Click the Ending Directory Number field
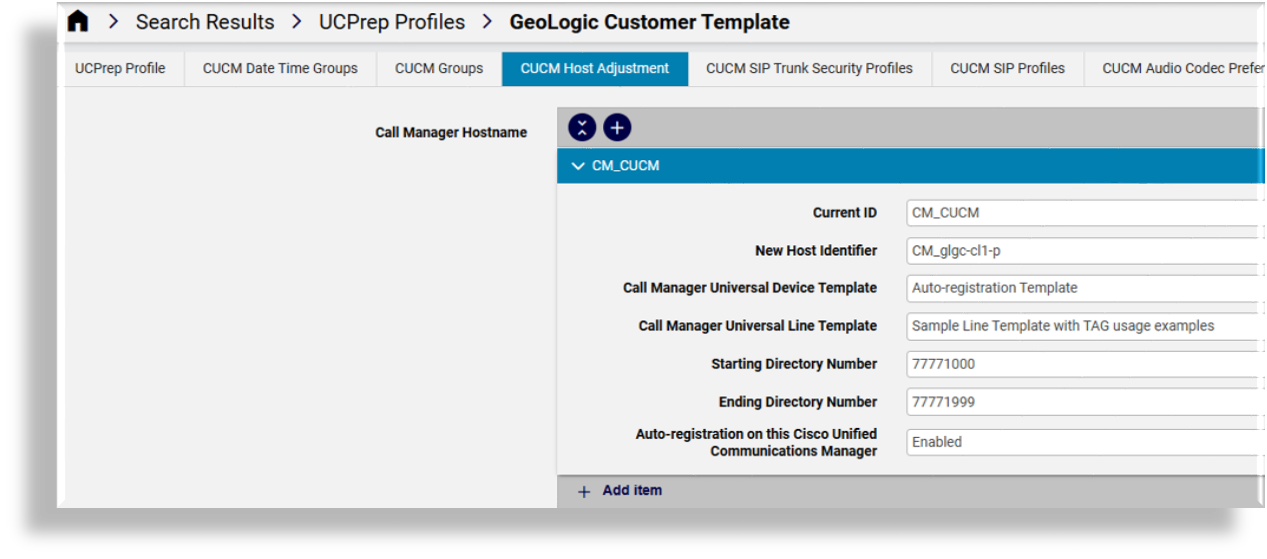 1080,402
